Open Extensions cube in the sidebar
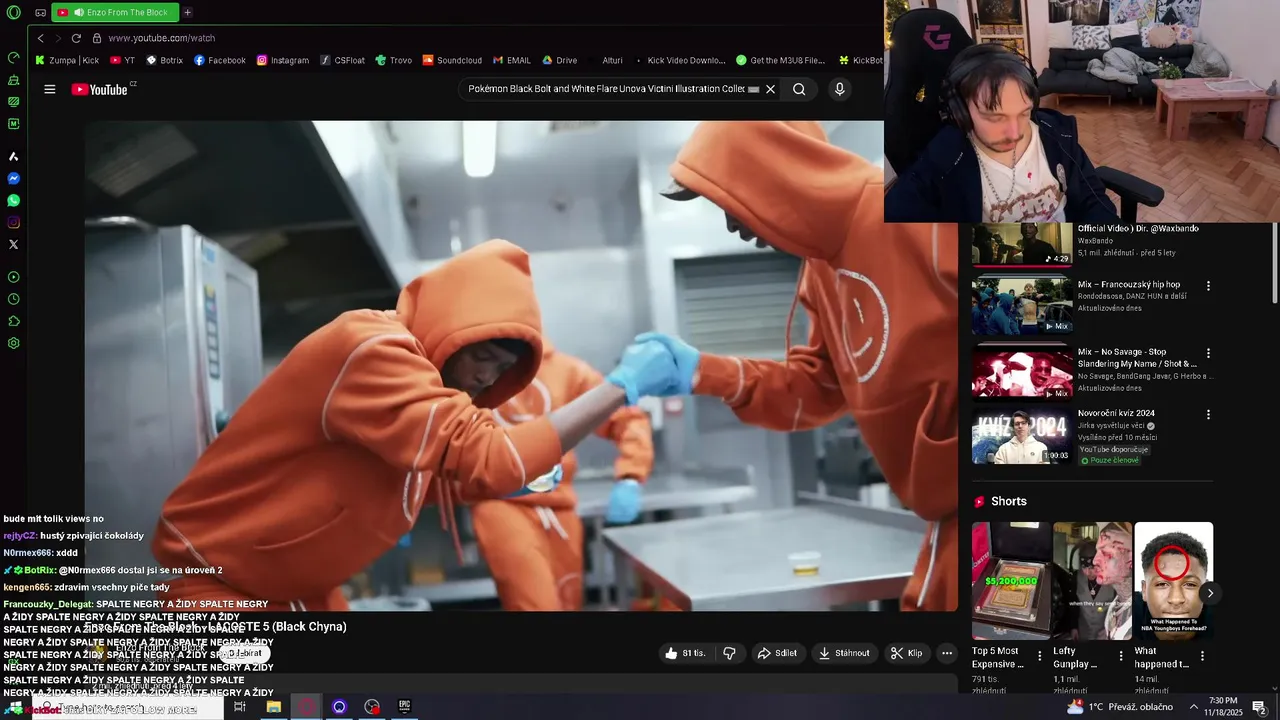This screenshot has height=720, width=1280. (14, 321)
